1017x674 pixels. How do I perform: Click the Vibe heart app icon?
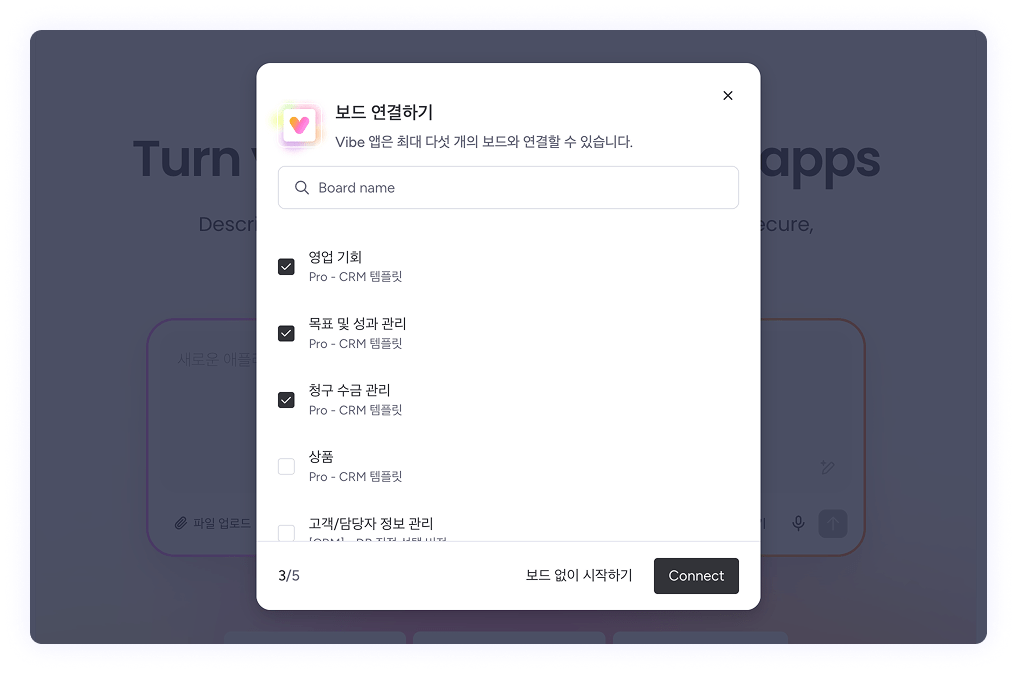point(299,125)
